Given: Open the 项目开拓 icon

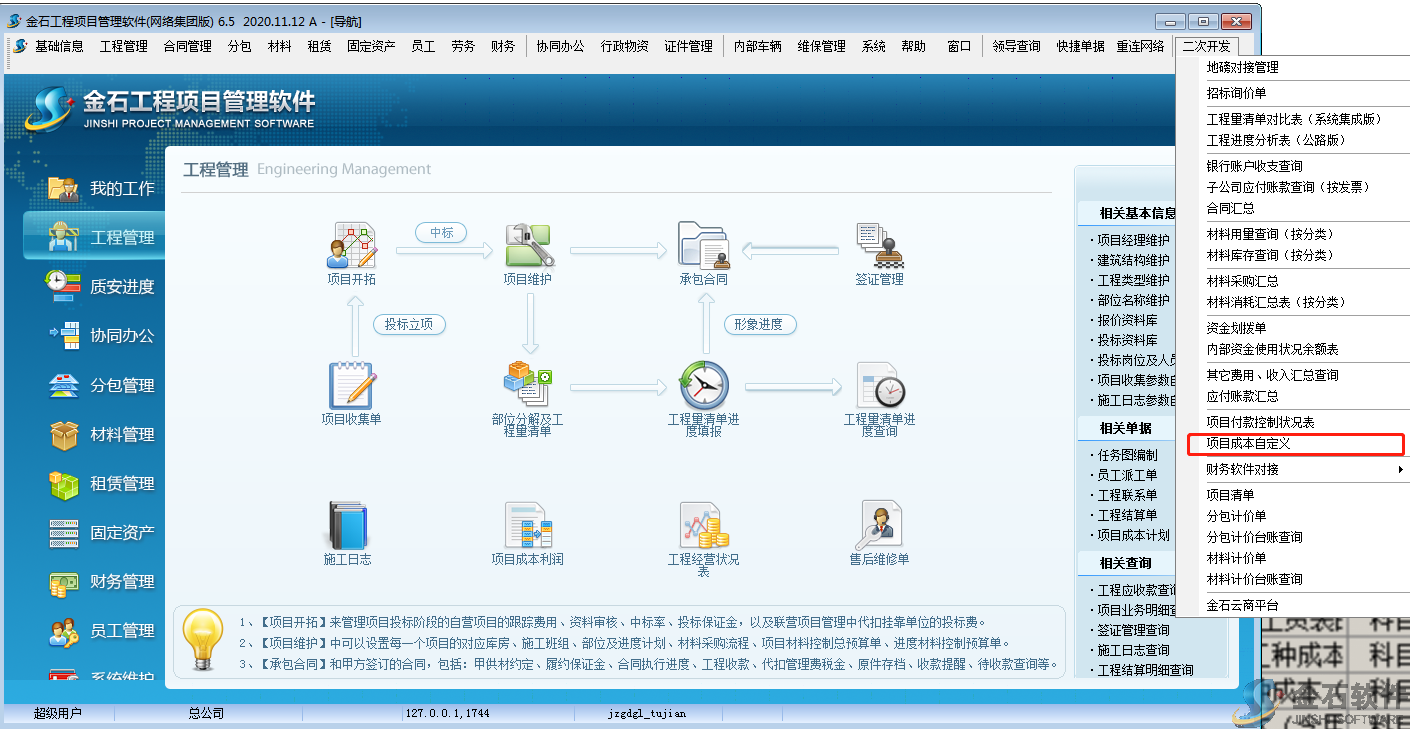Looking at the screenshot, I should (x=351, y=246).
